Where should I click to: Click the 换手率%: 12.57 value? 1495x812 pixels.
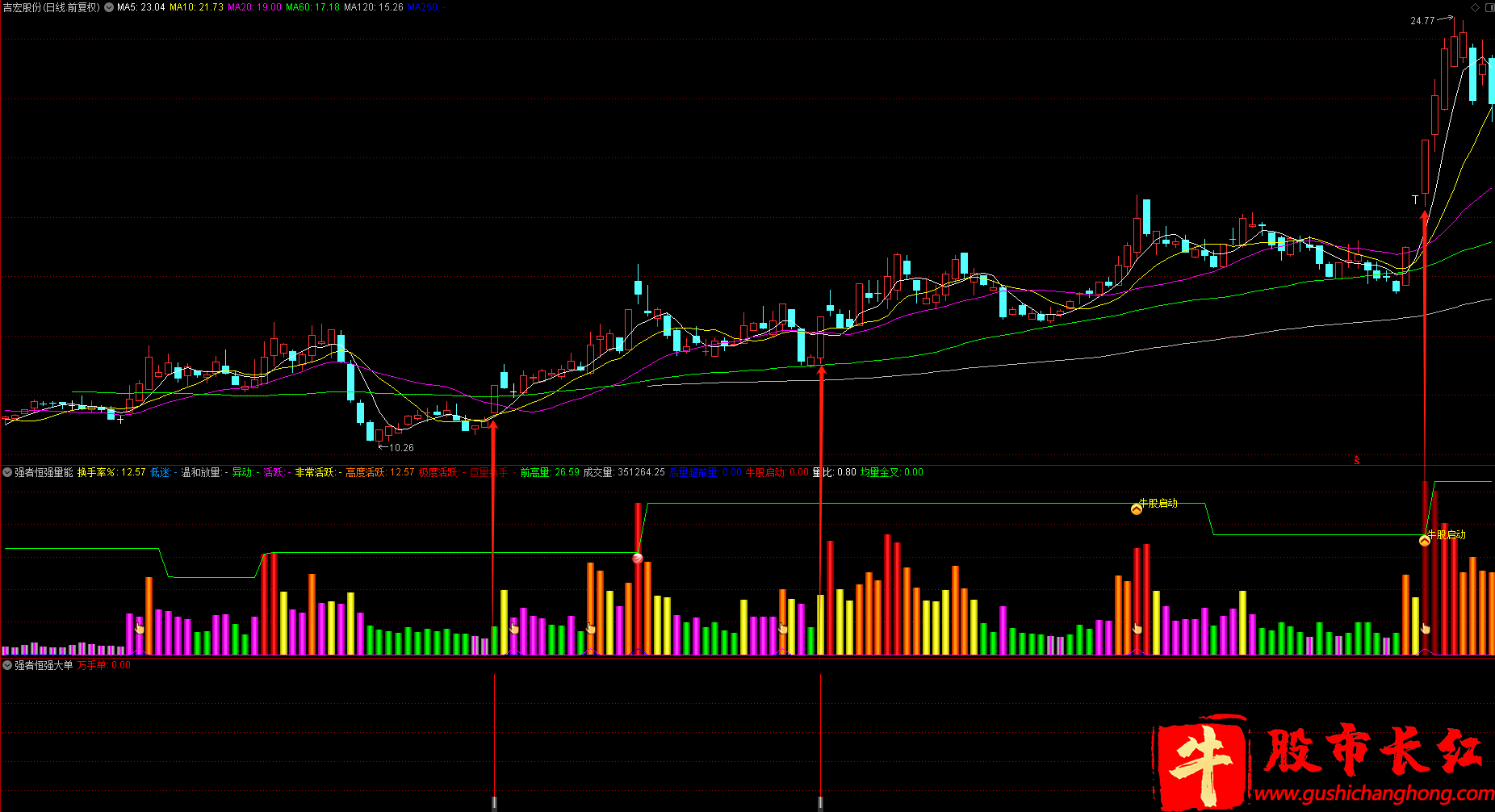[x=111, y=472]
